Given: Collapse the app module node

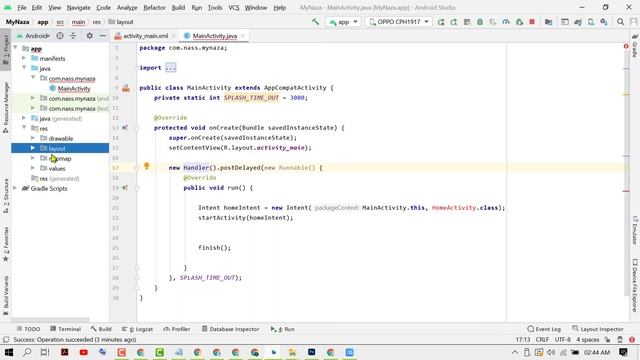Looking at the screenshot, I should tap(16, 48).
